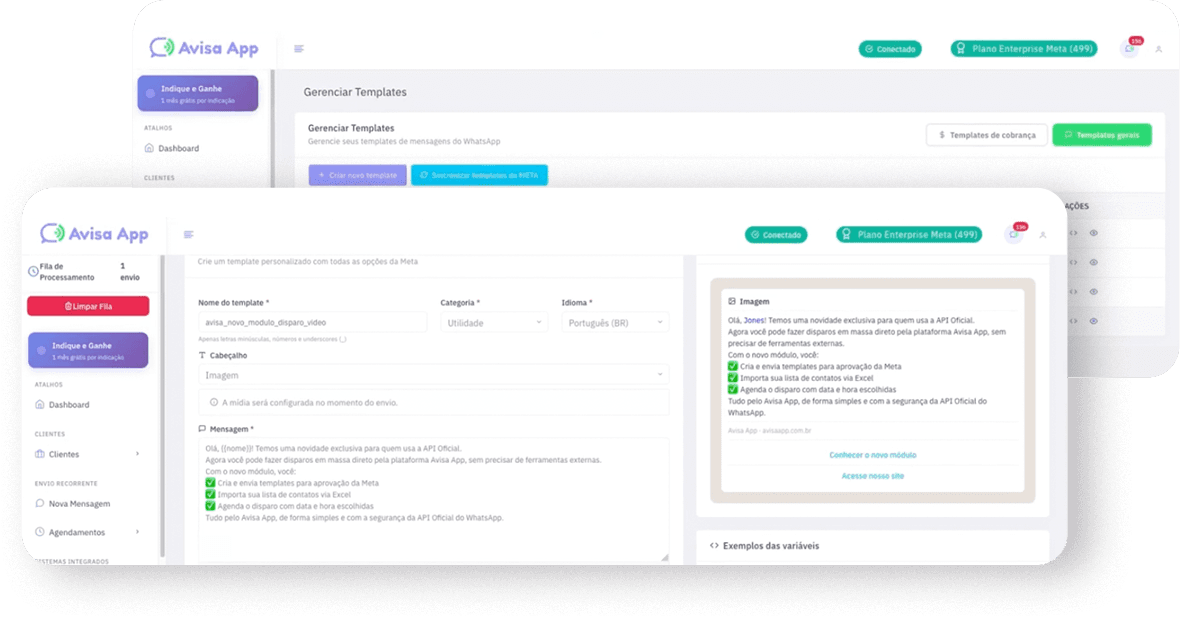Screen dimensions: 1180x617
Task: Click the Nome do template input field
Action: point(312,323)
